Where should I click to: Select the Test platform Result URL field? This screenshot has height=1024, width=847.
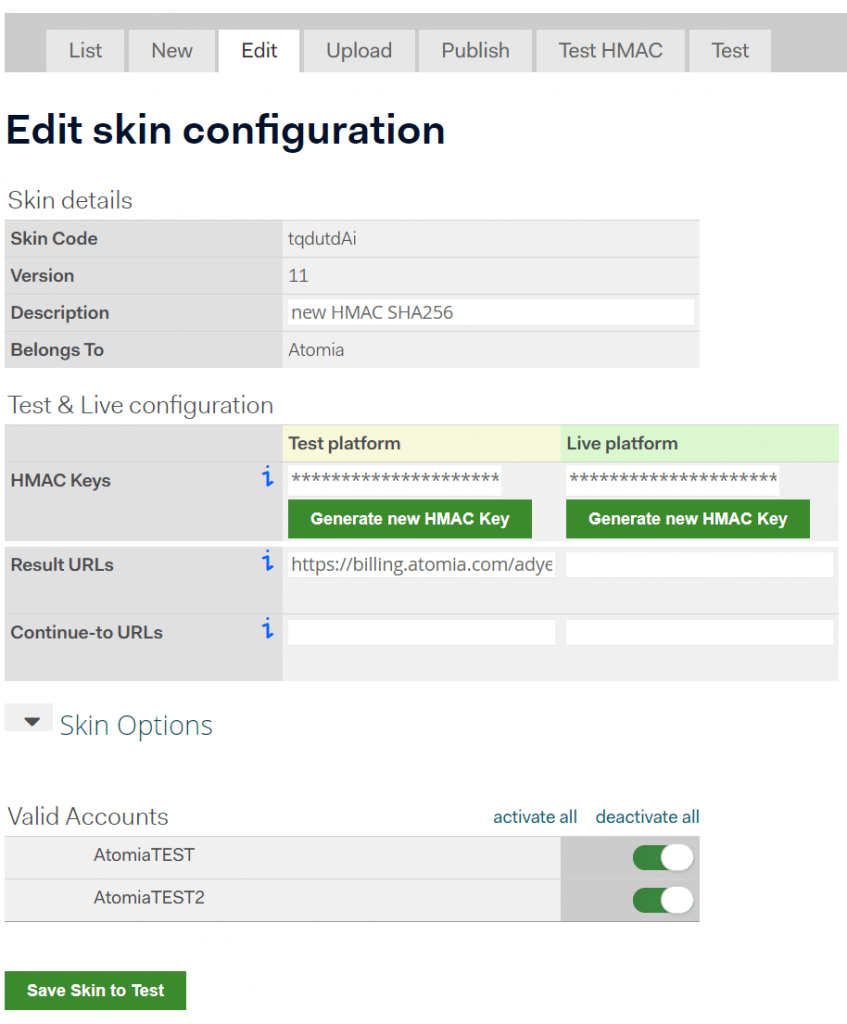420,564
